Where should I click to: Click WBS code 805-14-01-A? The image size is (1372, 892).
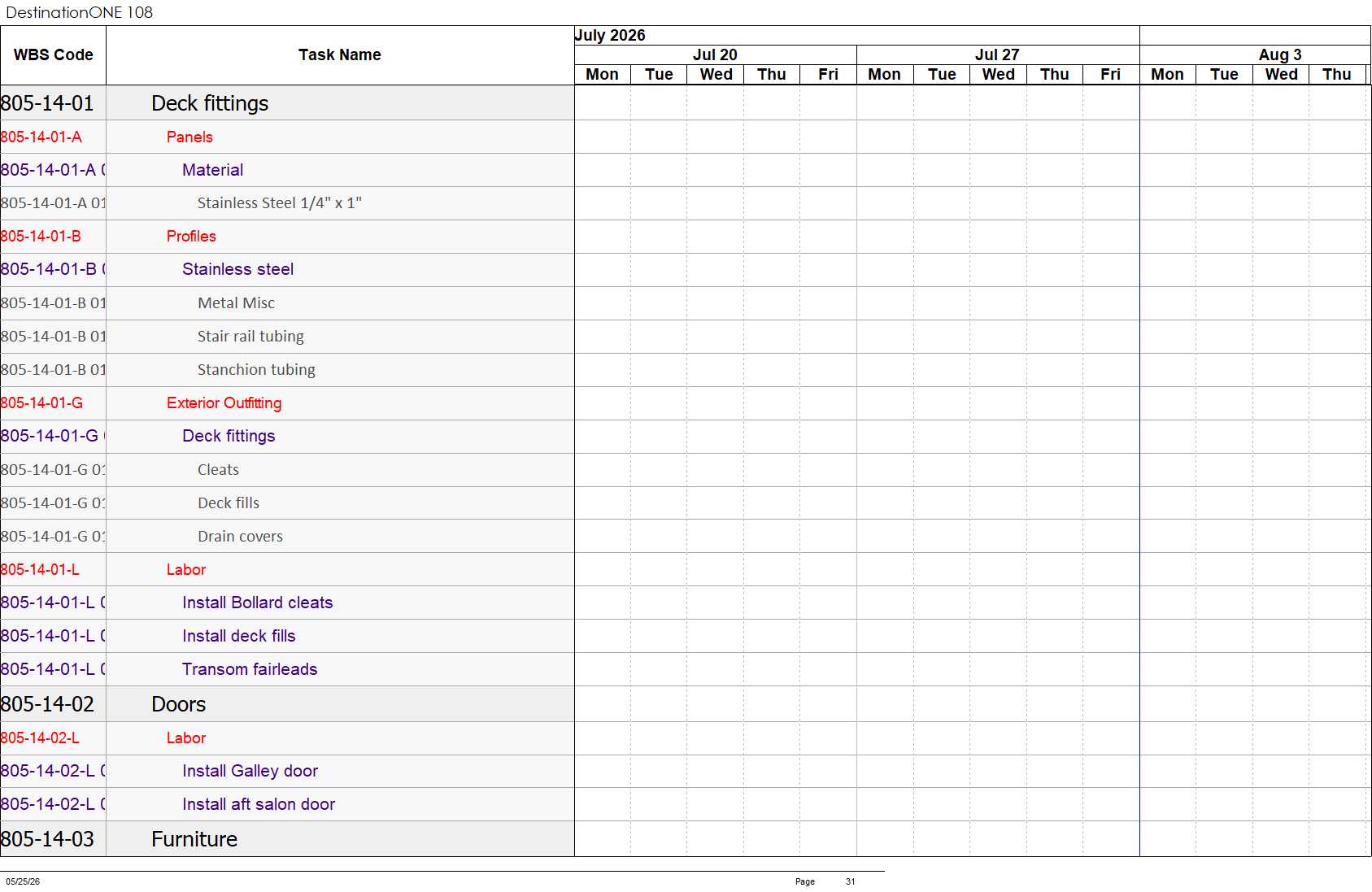(41, 137)
